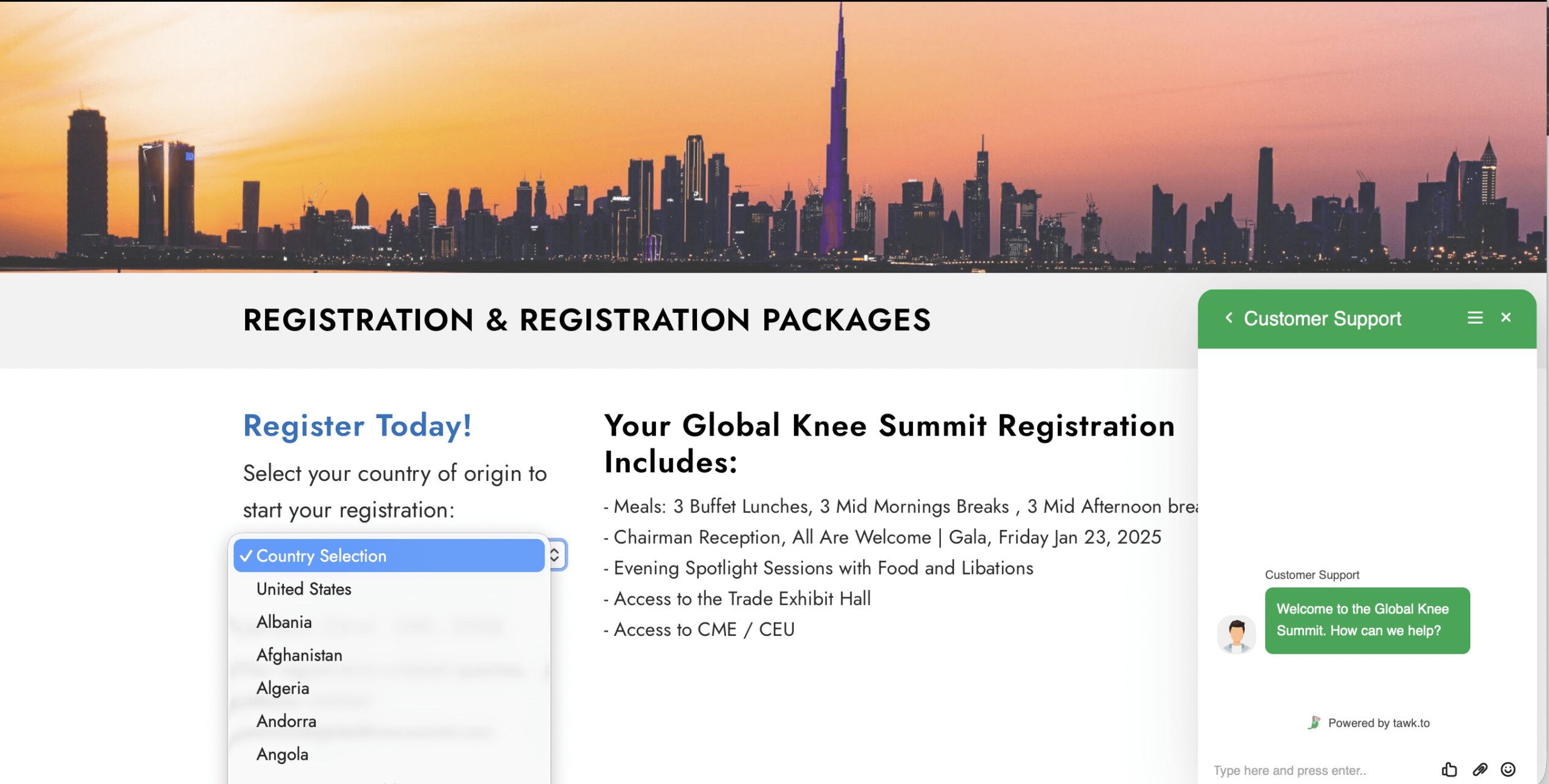Pick Angola from country options
1549x784 pixels.
pyautogui.click(x=282, y=754)
